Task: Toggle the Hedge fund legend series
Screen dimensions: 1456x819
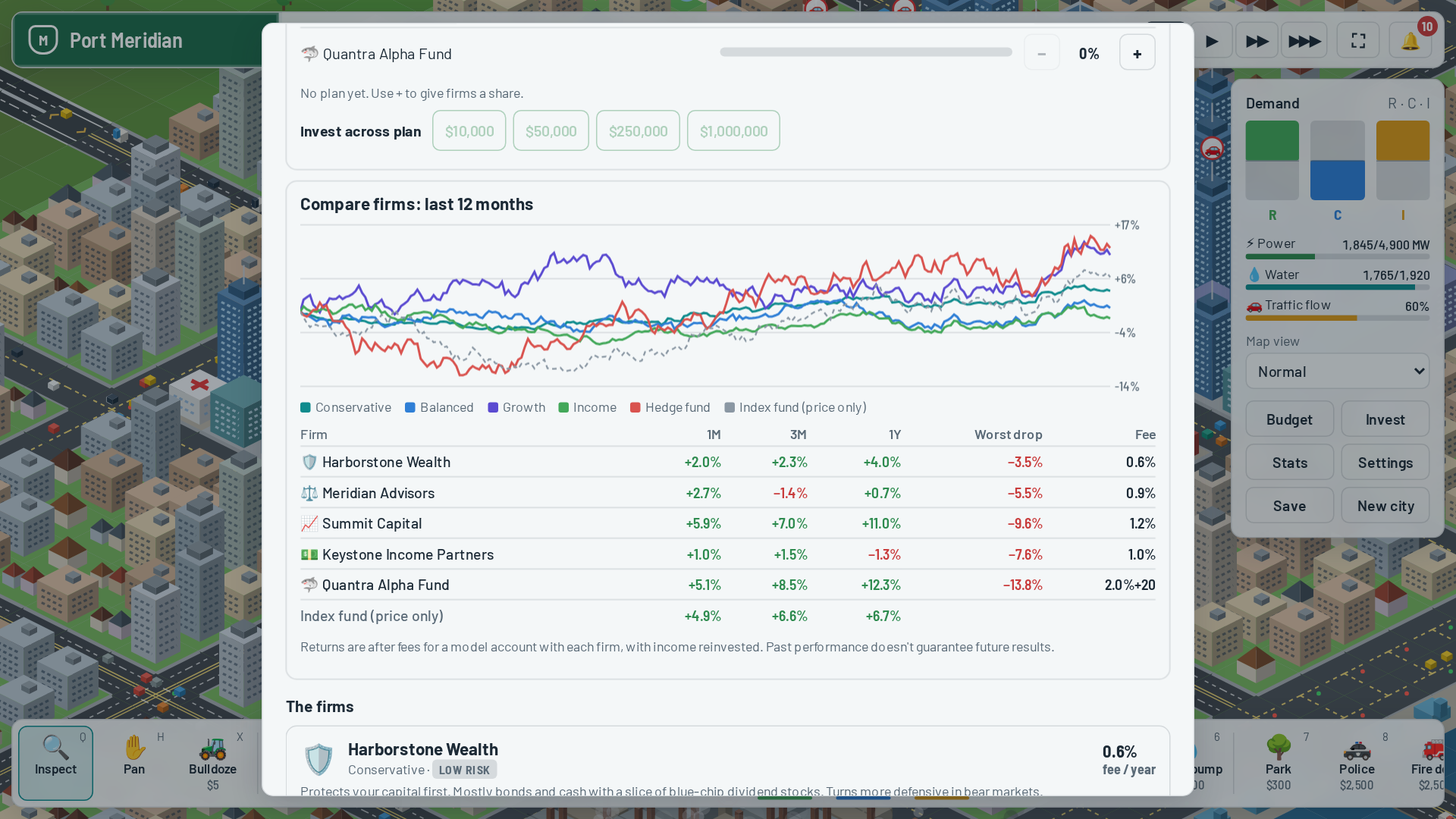Action: 670,408
